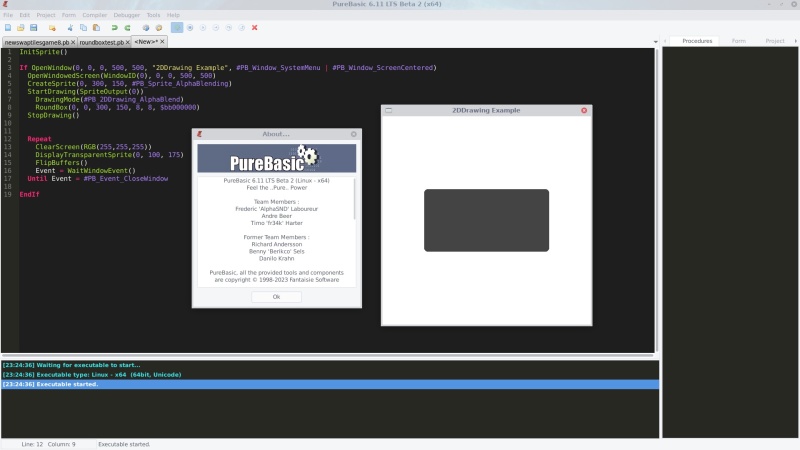Click the PureBasic logo banner in About
This screenshot has height=450, width=800.
277,158
